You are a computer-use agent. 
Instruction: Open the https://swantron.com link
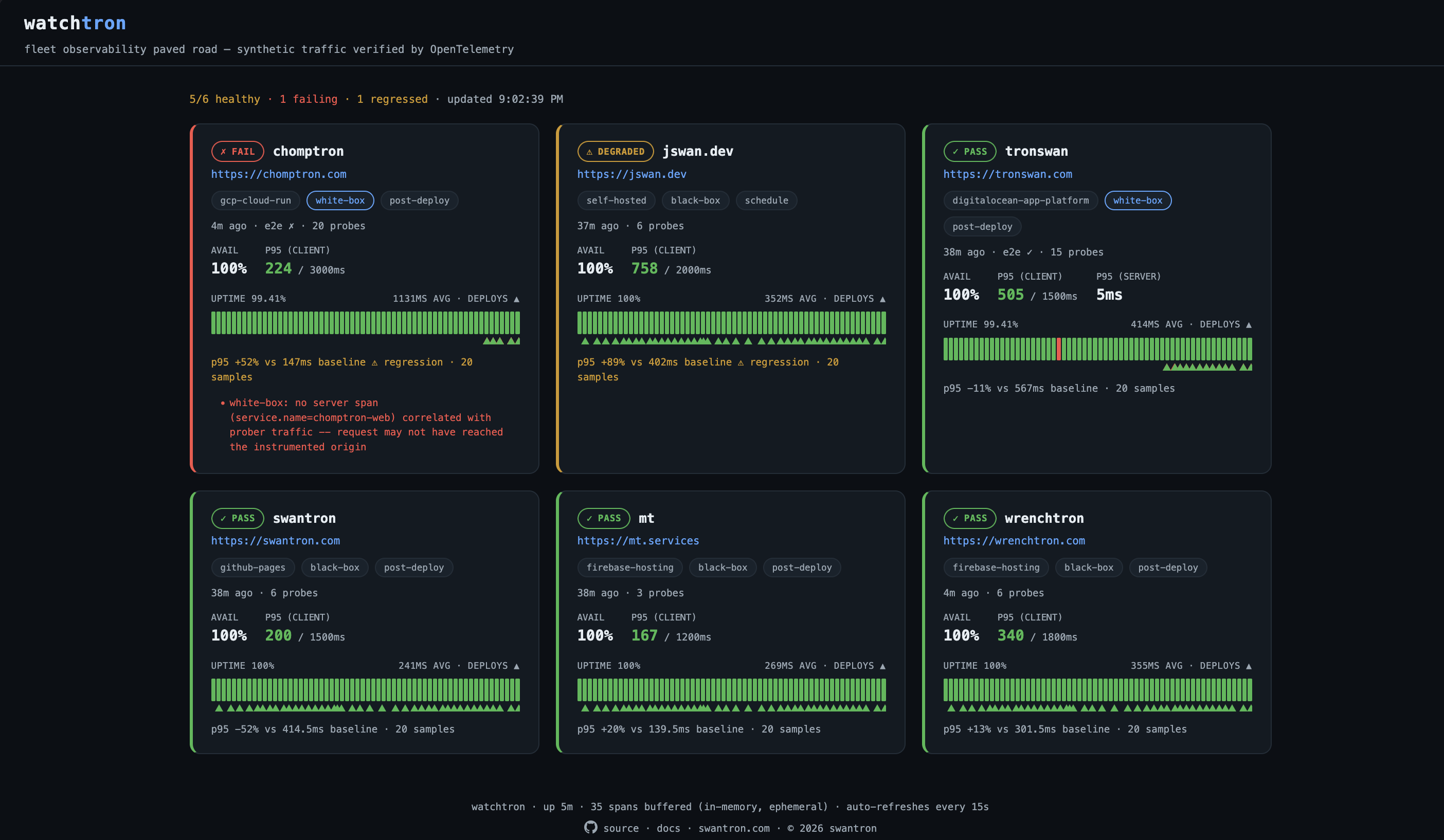[x=275, y=541]
